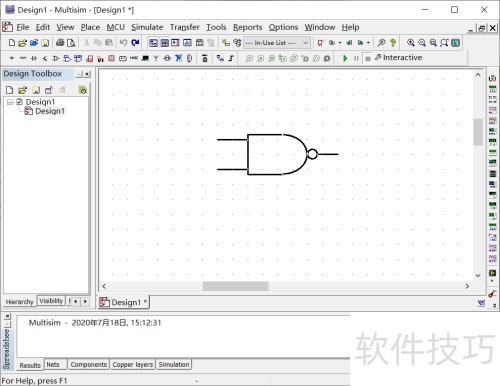Screen dimensions: 500x386
Task: Open the MCU menu
Action: pyautogui.click(x=116, y=27)
